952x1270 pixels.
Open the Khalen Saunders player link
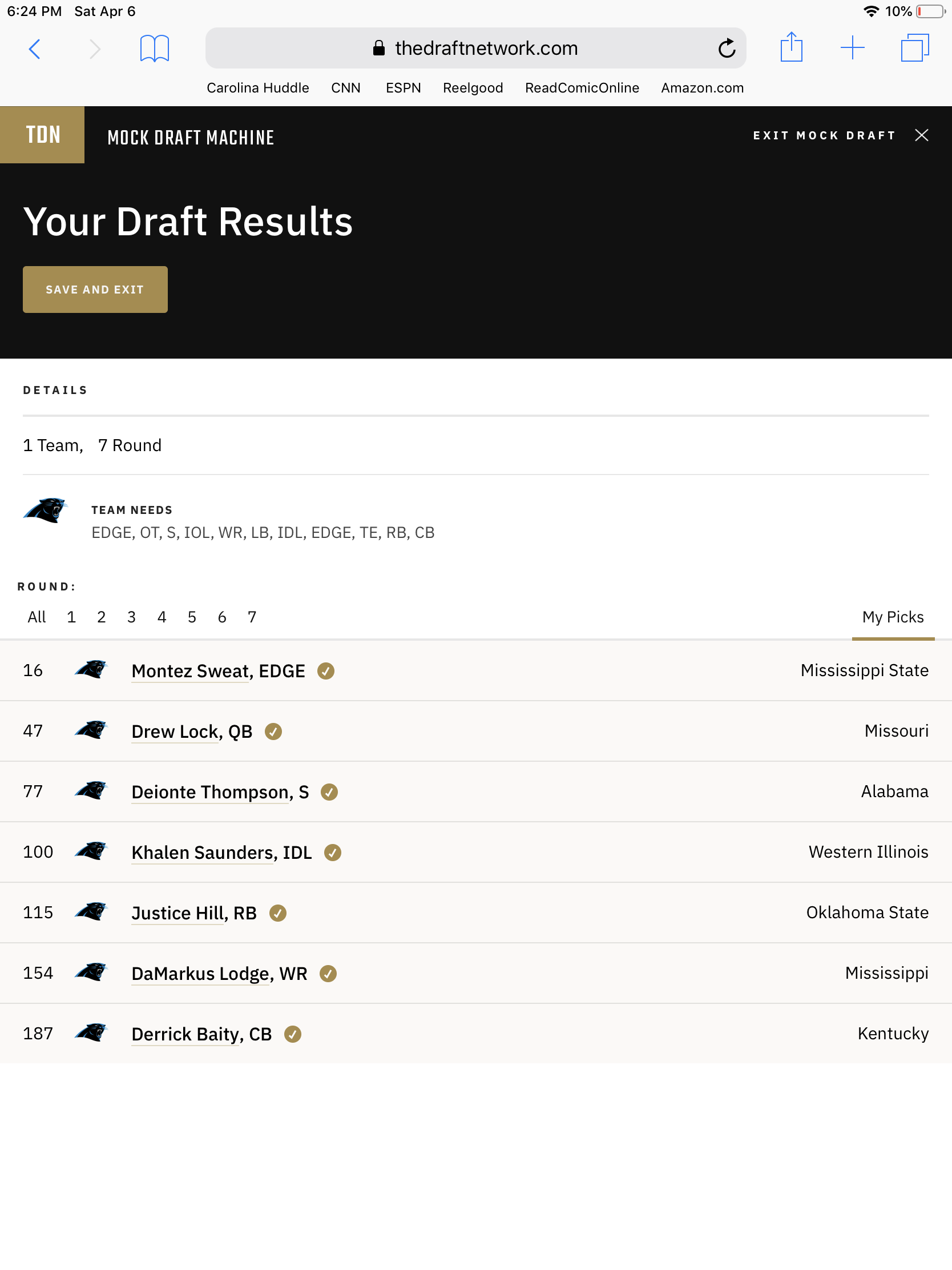(x=221, y=853)
